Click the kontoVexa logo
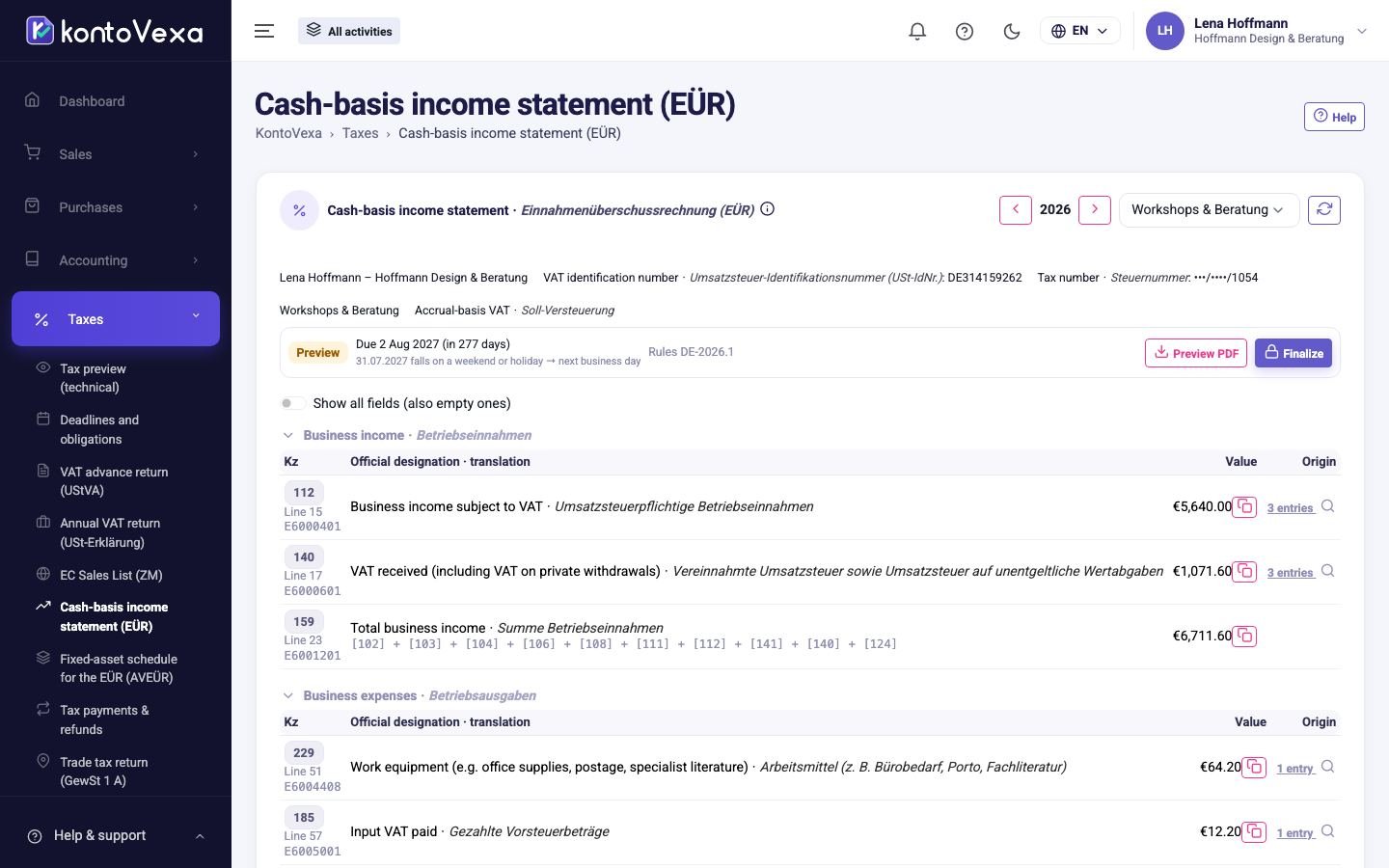This screenshot has width=1389, height=868. pyautogui.click(x=115, y=31)
